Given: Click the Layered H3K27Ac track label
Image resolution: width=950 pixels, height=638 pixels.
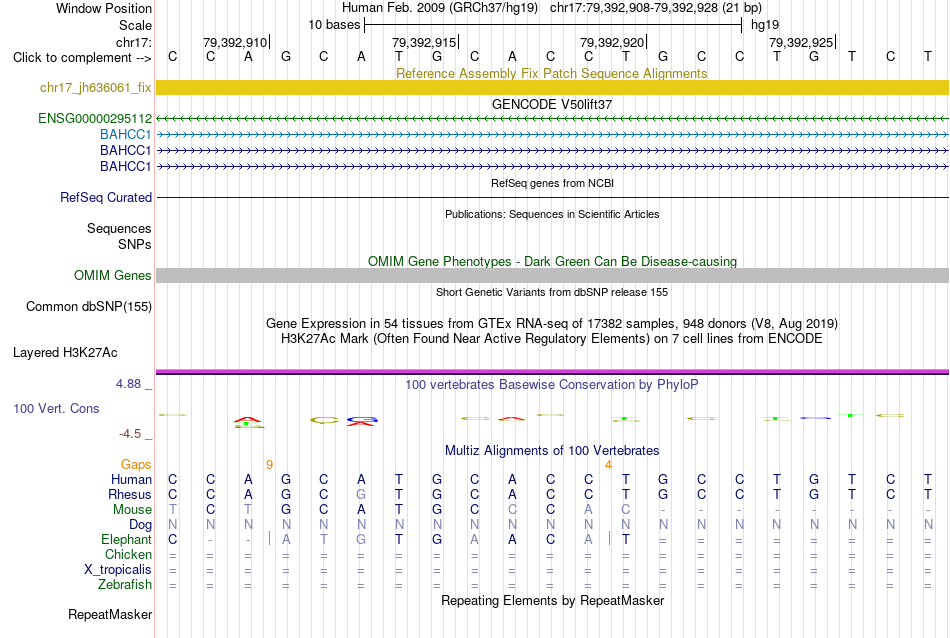Looking at the screenshot, I should click(65, 353).
